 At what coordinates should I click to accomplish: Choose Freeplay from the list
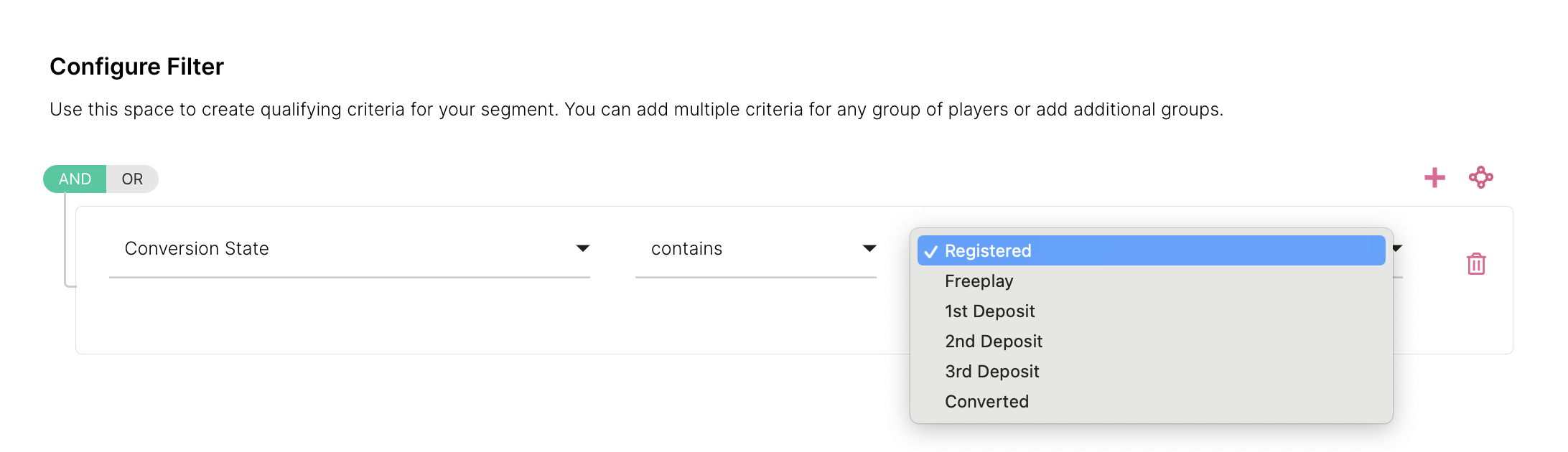pyautogui.click(x=979, y=281)
